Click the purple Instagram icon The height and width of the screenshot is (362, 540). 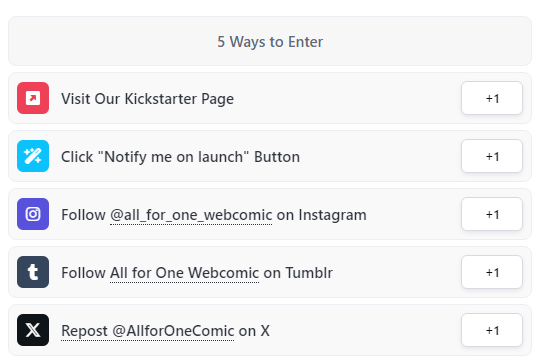(x=33, y=214)
